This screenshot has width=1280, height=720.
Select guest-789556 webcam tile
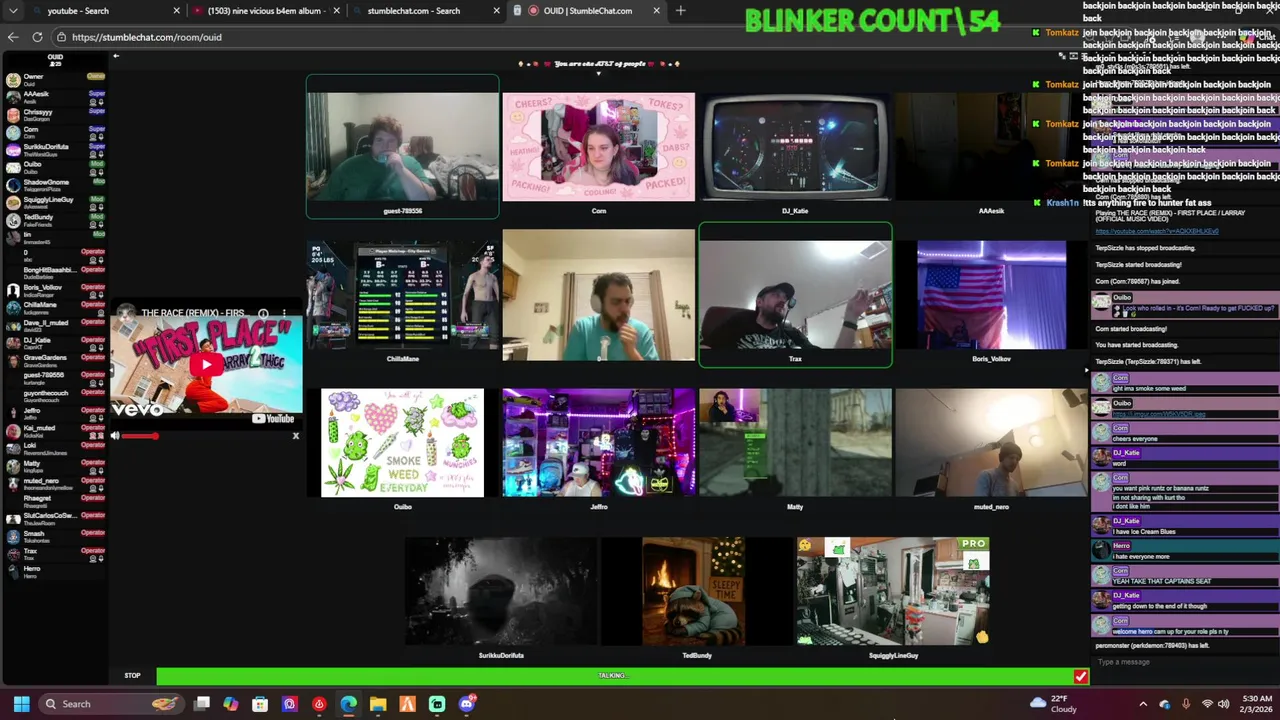pos(402,147)
